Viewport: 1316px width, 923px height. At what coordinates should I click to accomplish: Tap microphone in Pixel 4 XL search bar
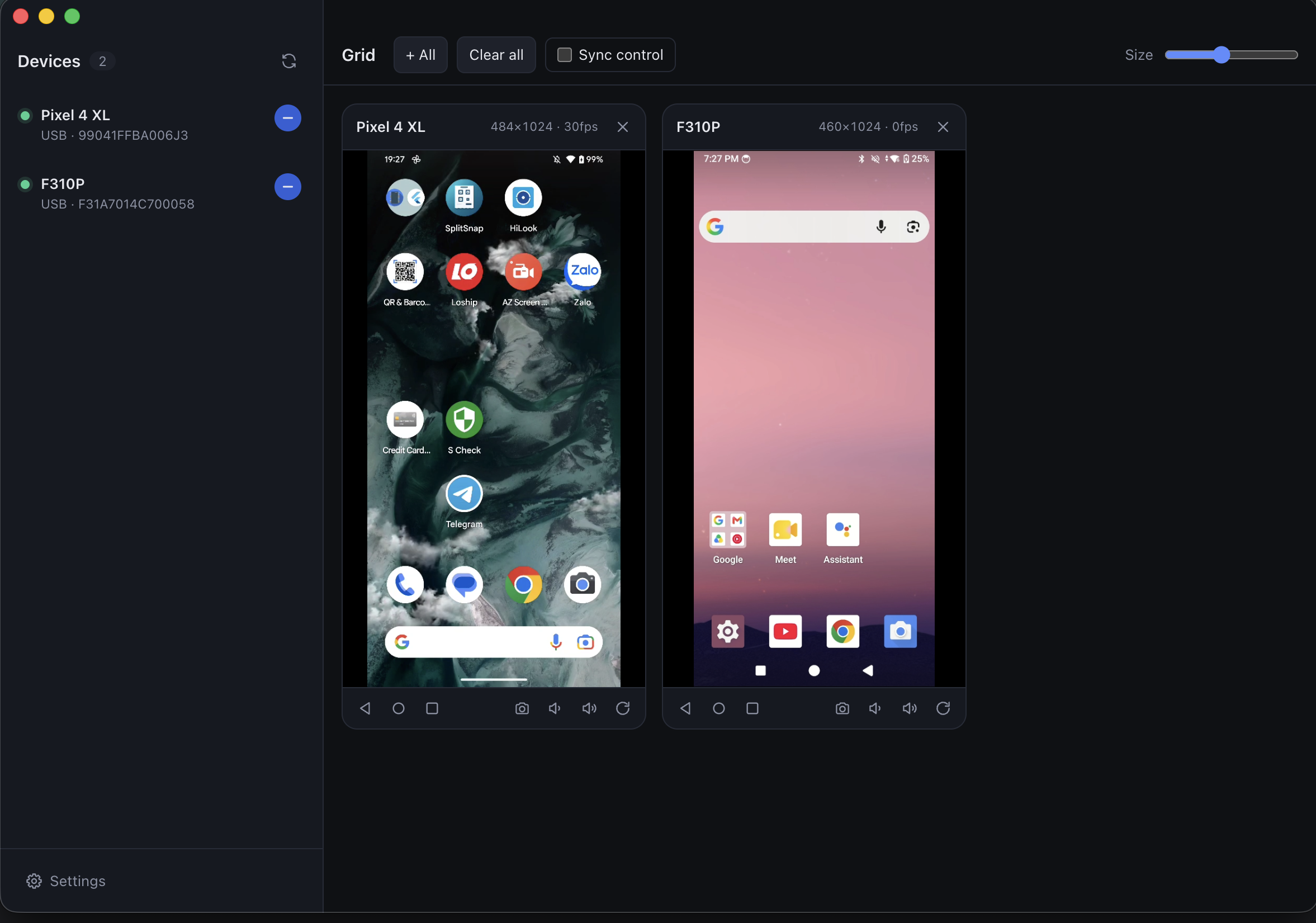pyautogui.click(x=555, y=642)
